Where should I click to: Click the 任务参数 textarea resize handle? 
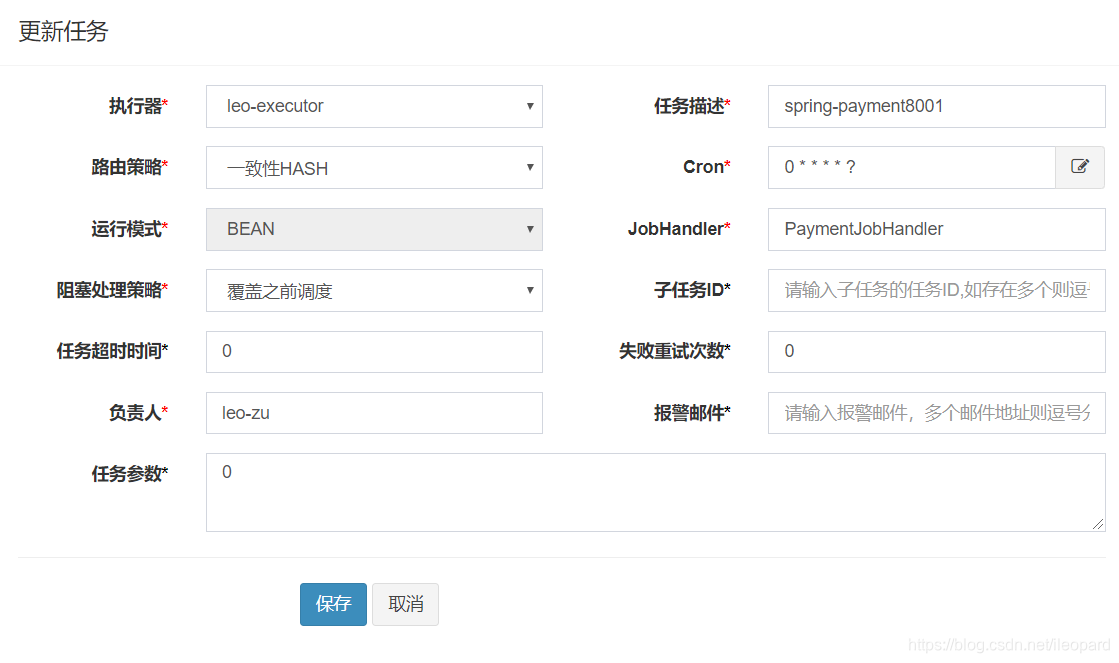[x=1098, y=525]
